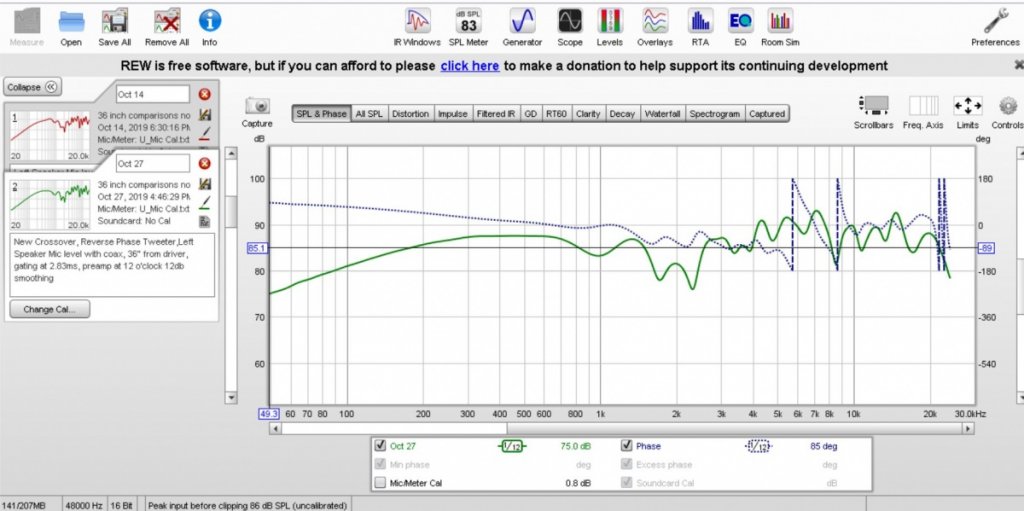The height and width of the screenshot is (511, 1024).
Task: Open the IR Windows tool
Action: (417, 22)
